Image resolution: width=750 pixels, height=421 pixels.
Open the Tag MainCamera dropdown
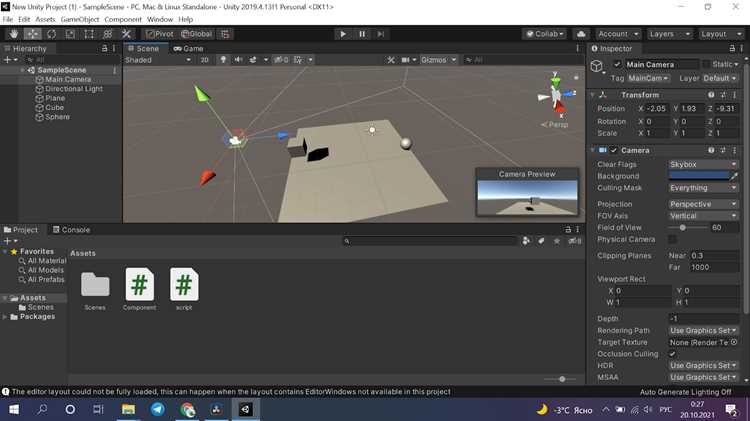649,78
